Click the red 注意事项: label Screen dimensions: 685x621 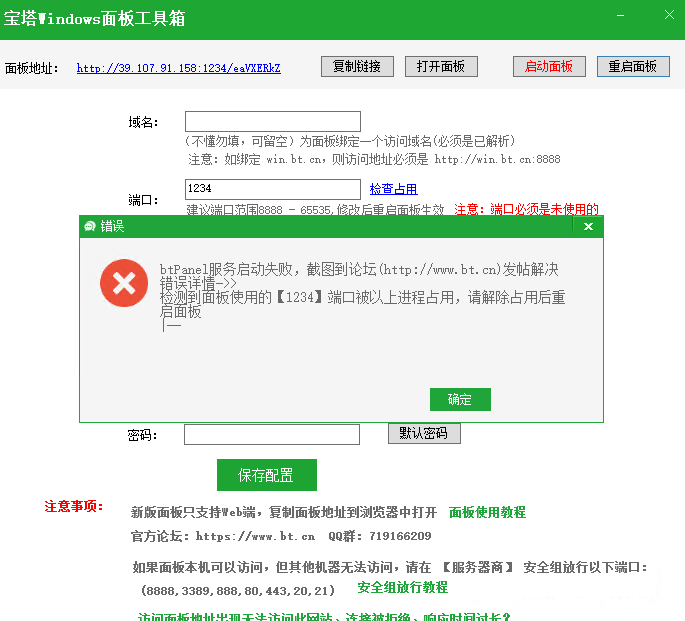coord(74,506)
